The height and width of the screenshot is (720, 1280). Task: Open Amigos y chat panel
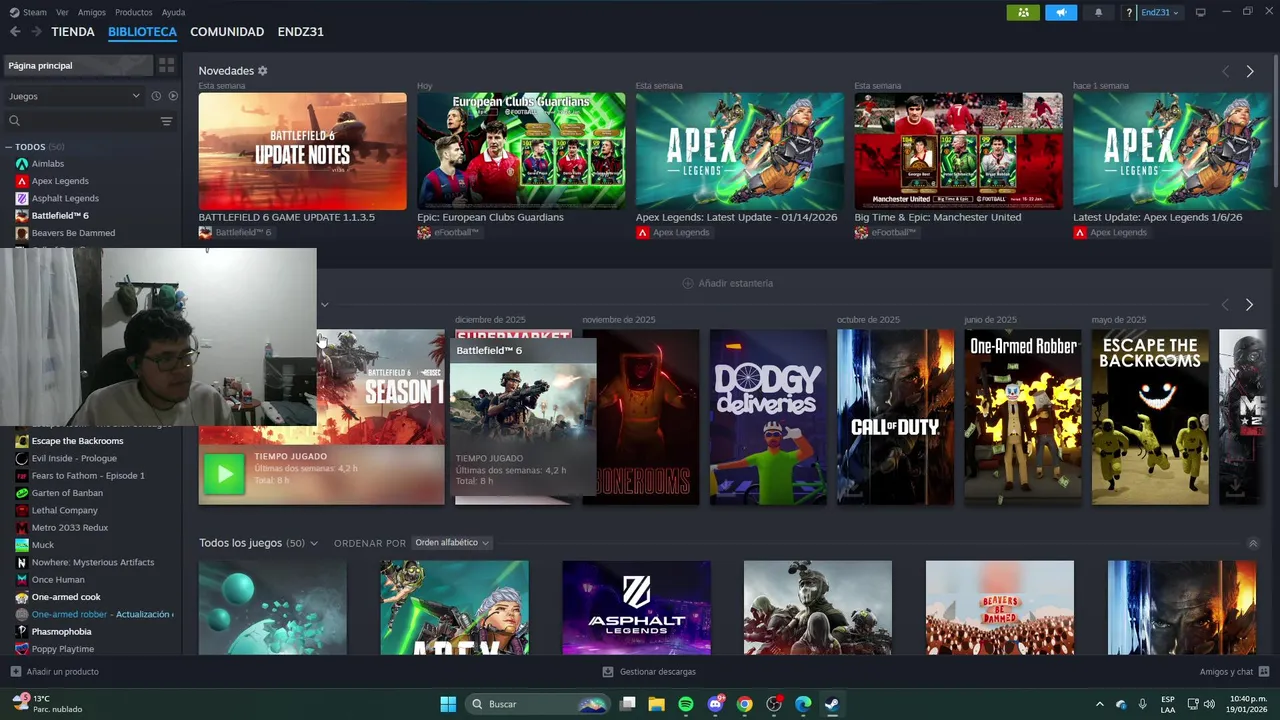coord(1234,672)
